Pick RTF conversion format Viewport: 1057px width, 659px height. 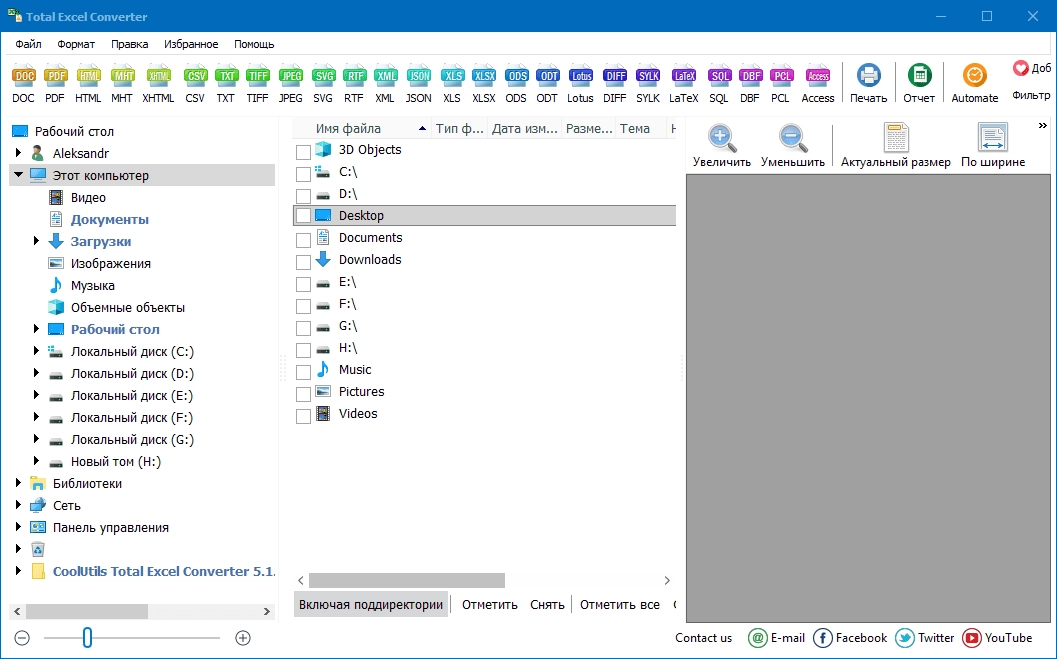354,84
